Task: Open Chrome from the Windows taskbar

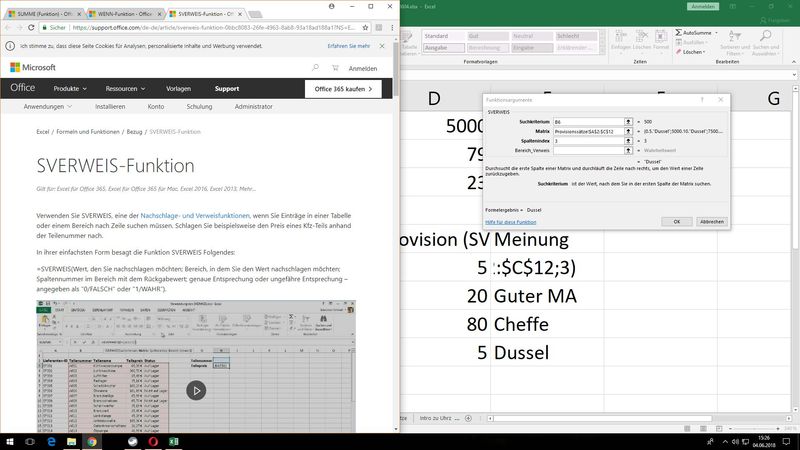Action: (x=91, y=440)
